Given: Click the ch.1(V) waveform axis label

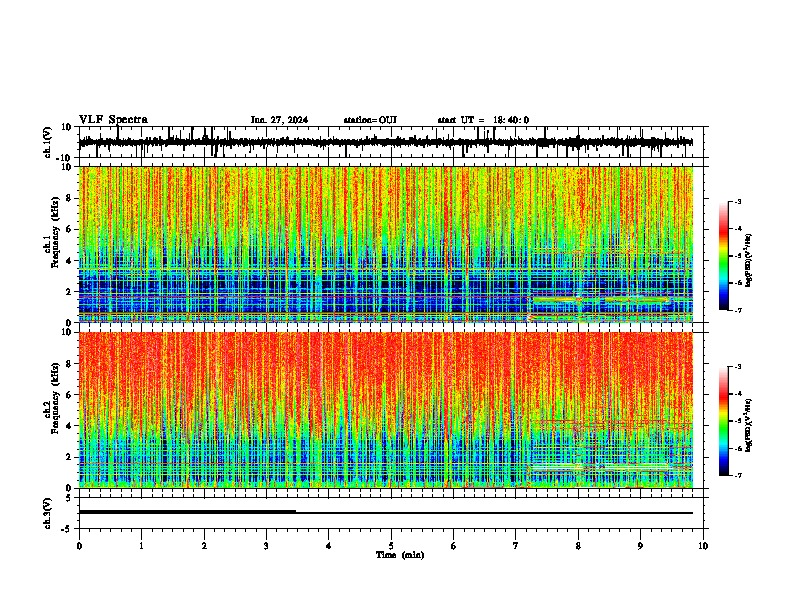Looking at the screenshot, I should 48,142.
